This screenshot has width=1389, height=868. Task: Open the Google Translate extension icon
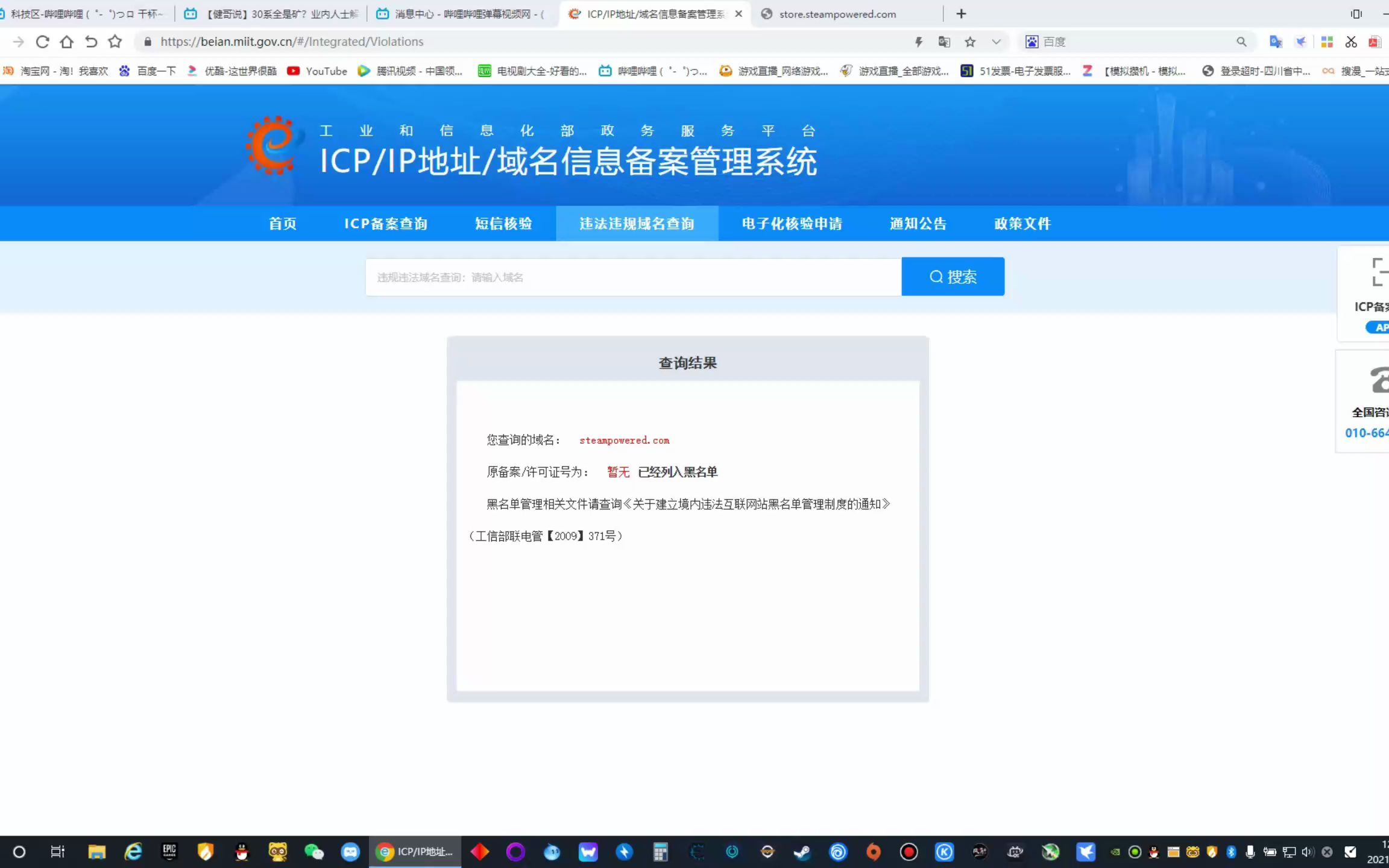point(1276,42)
